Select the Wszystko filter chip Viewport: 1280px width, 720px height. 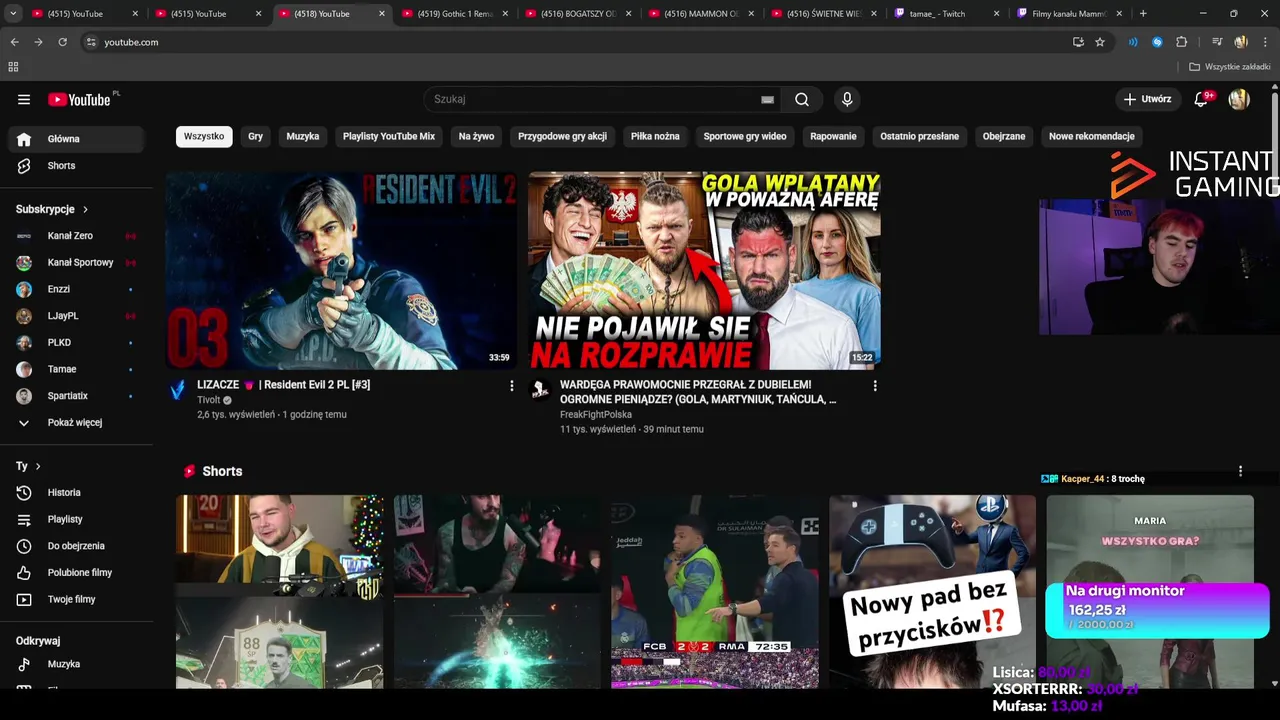pyautogui.click(x=204, y=136)
